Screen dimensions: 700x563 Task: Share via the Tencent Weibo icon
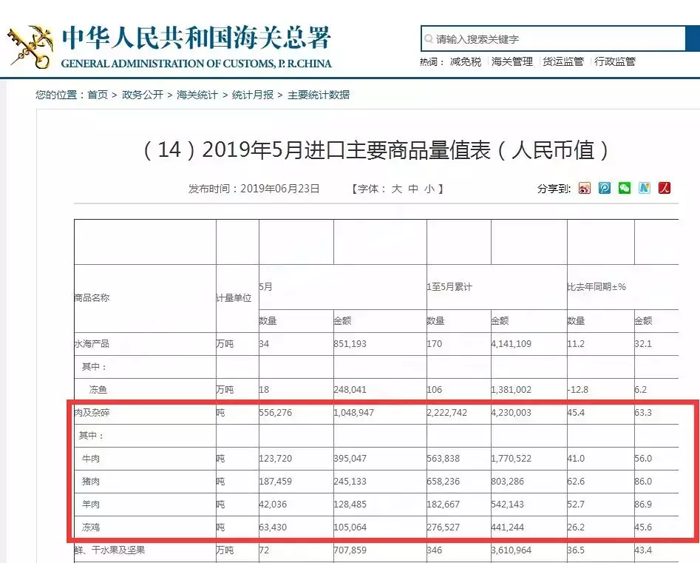[x=605, y=188]
